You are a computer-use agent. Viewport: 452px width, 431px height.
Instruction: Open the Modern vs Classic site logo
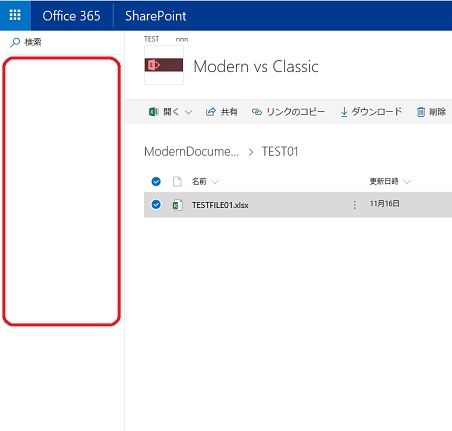tap(164, 65)
